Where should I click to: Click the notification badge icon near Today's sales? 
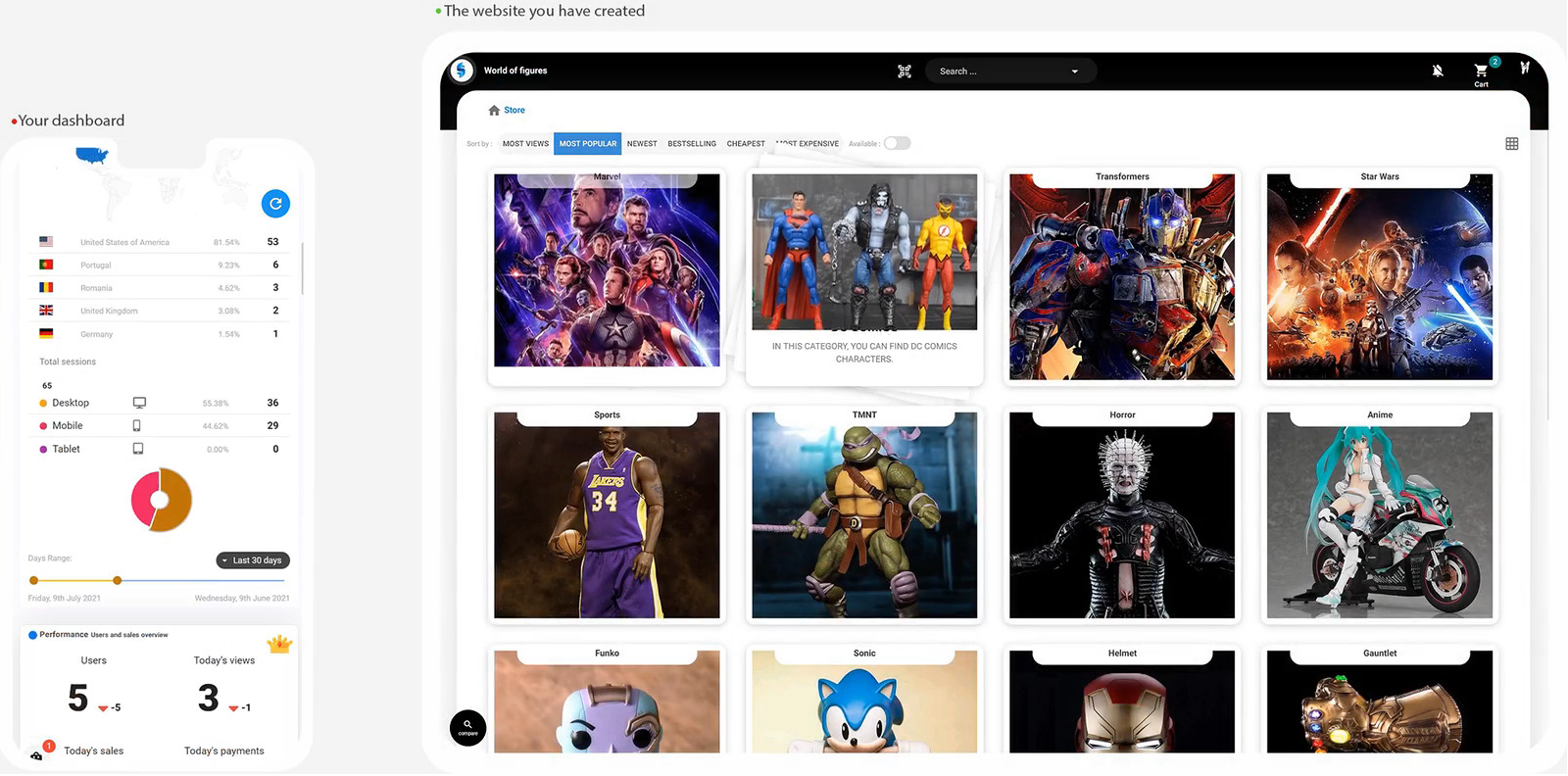pyautogui.click(x=49, y=746)
